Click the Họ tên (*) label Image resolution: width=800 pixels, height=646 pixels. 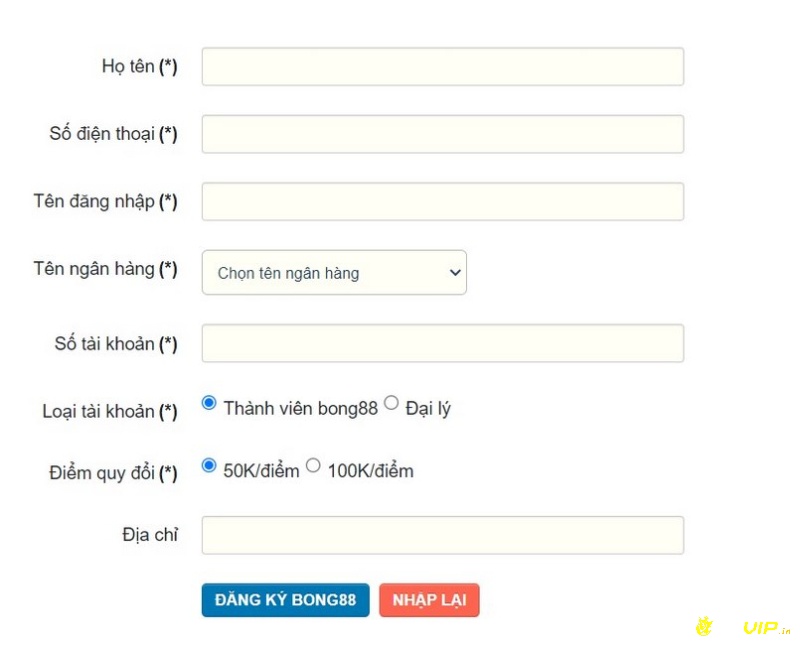click(139, 67)
